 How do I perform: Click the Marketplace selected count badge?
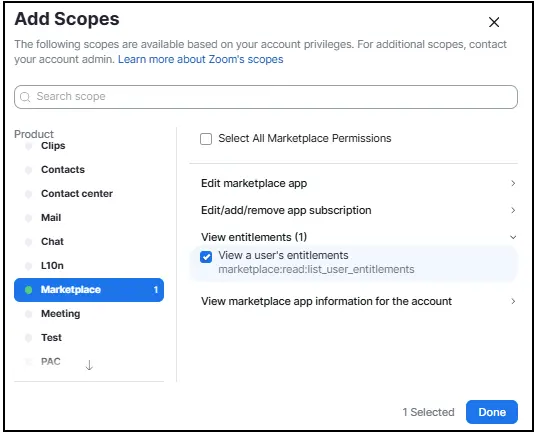156,290
